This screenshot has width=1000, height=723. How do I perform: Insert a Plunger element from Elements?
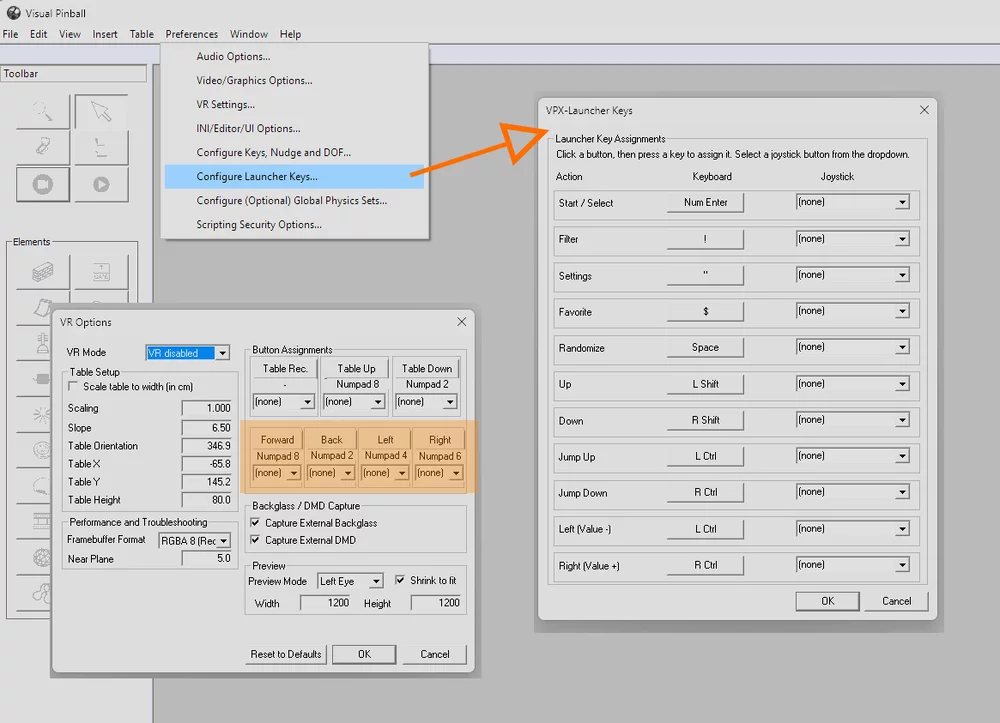click(x=42, y=344)
